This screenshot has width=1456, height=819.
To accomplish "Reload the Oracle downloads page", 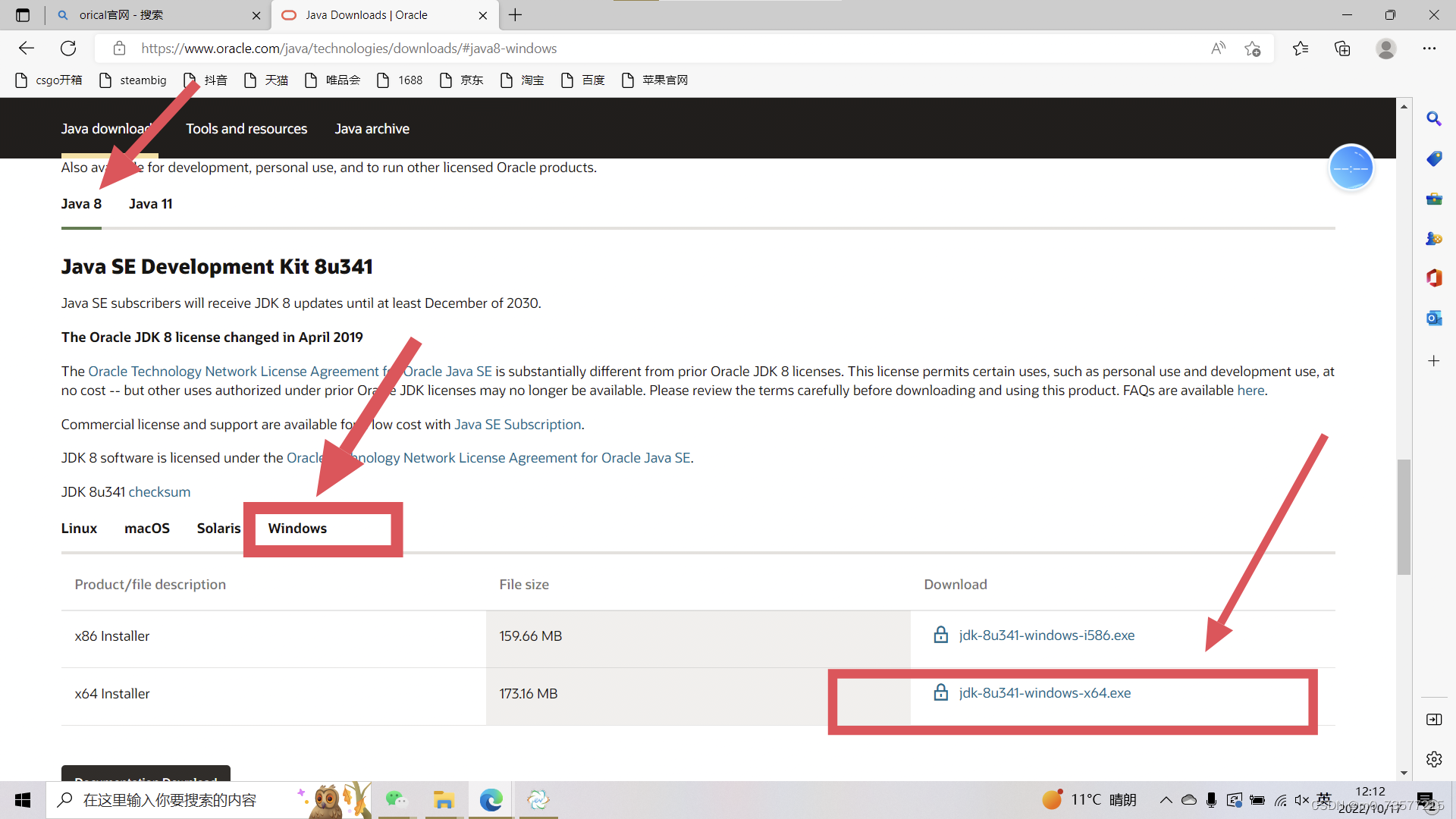I will coord(68,49).
